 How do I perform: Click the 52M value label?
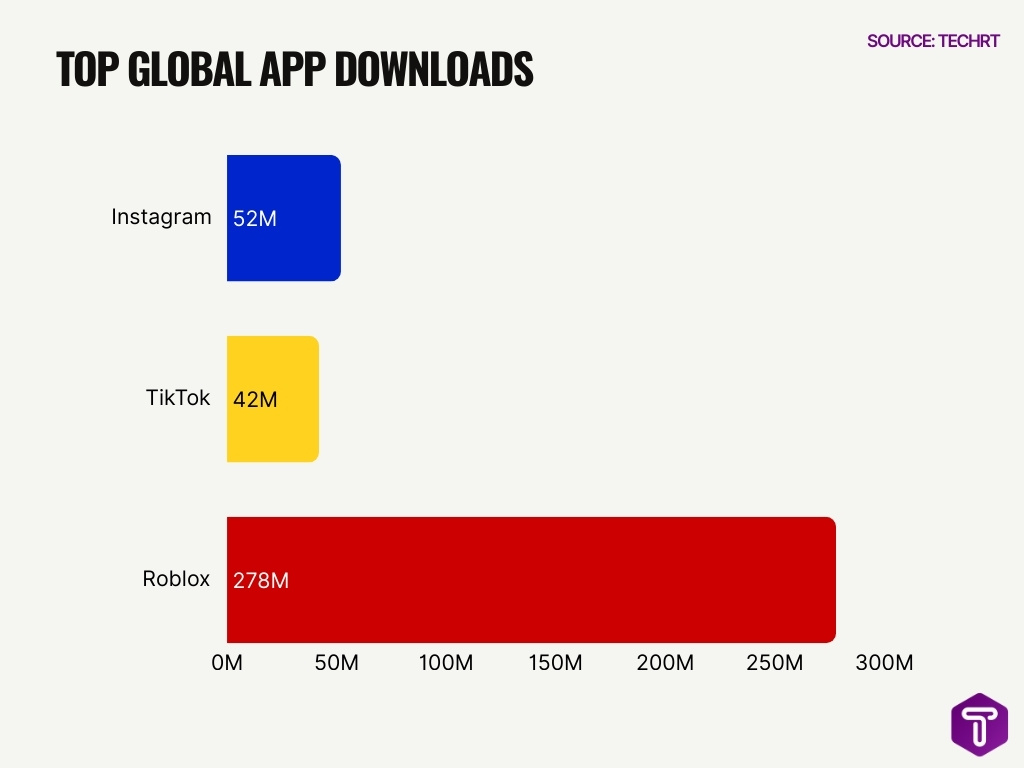(x=253, y=217)
